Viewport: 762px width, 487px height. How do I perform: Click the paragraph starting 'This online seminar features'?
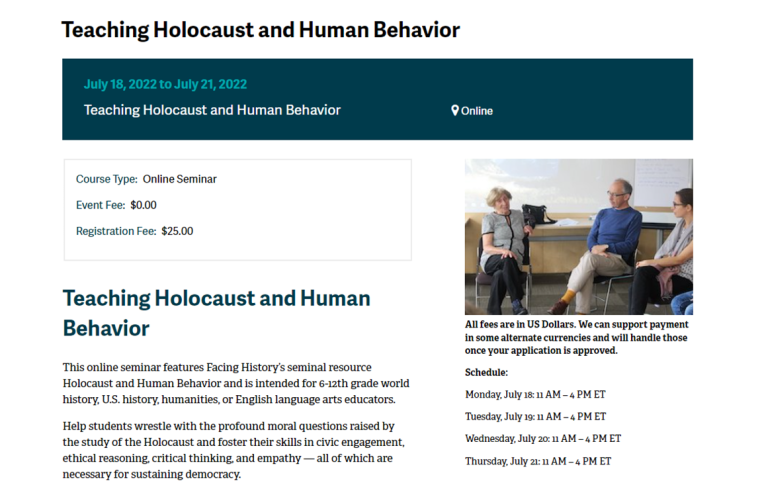[x=235, y=383]
